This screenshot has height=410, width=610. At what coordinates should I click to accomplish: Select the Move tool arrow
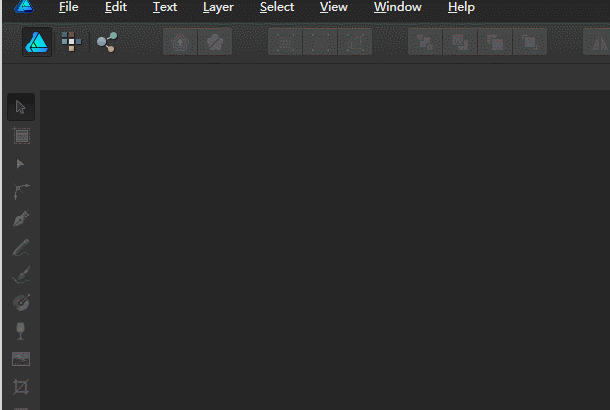(x=21, y=107)
